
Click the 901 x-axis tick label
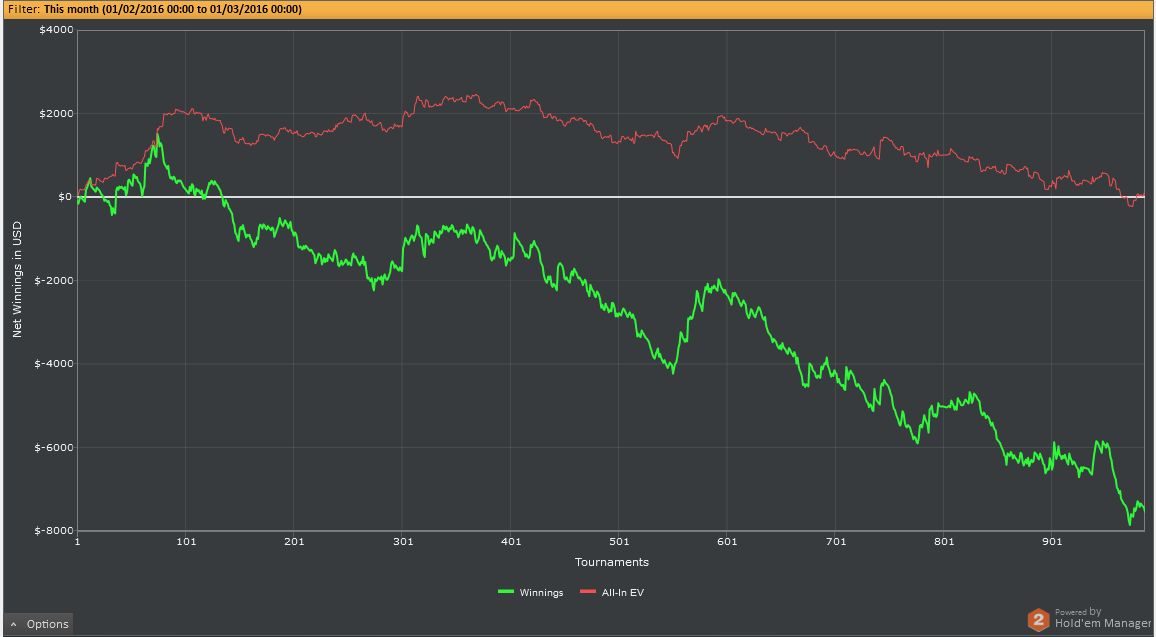pos(1051,542)
